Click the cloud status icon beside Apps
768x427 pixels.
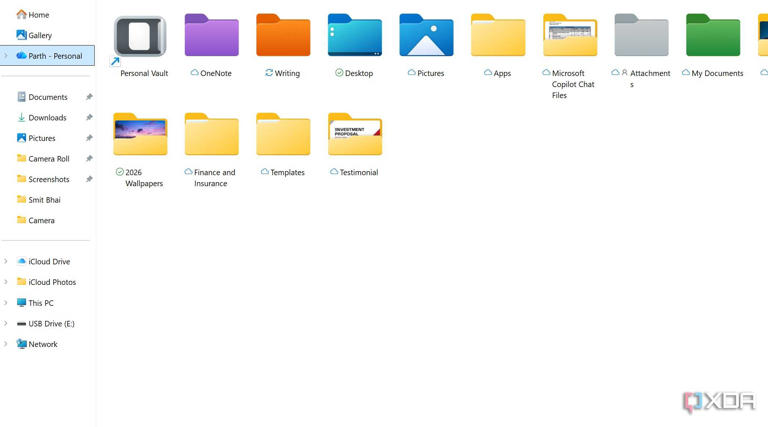coord(488,72)
